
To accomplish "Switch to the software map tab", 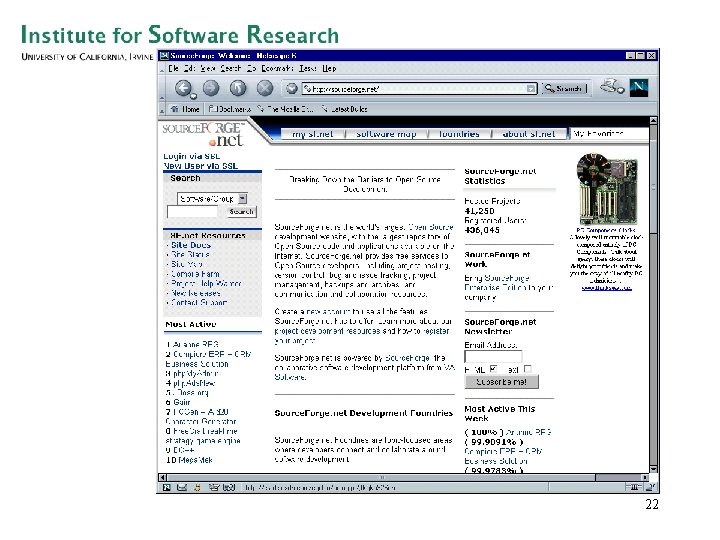I will [x=386, y=134].
